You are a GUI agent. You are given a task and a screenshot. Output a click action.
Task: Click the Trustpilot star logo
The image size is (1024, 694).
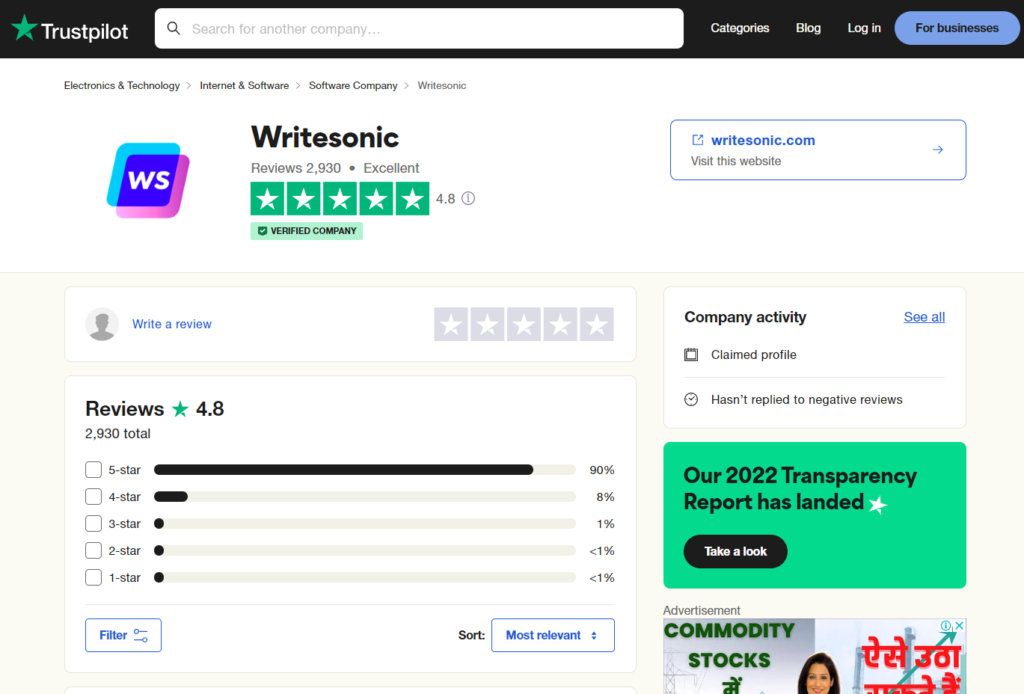(x=24, y=28)
